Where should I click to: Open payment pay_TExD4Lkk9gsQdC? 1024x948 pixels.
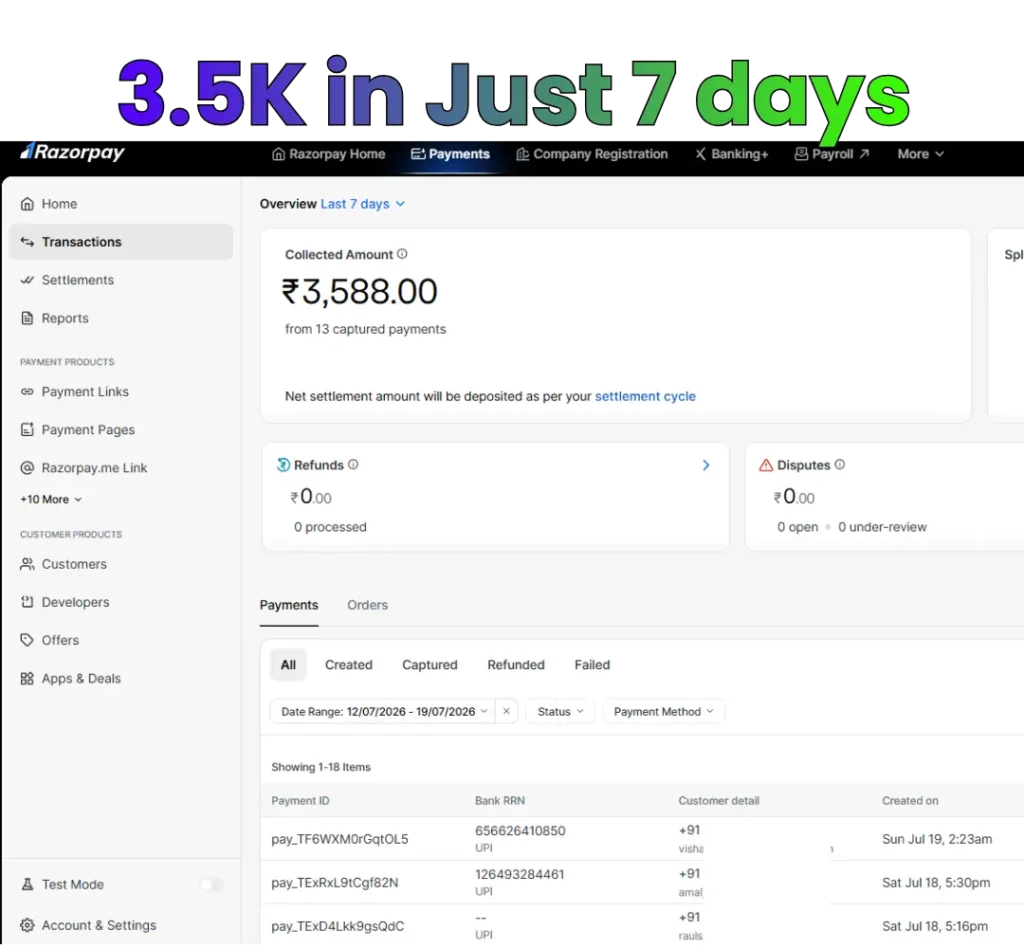point(338,926)
